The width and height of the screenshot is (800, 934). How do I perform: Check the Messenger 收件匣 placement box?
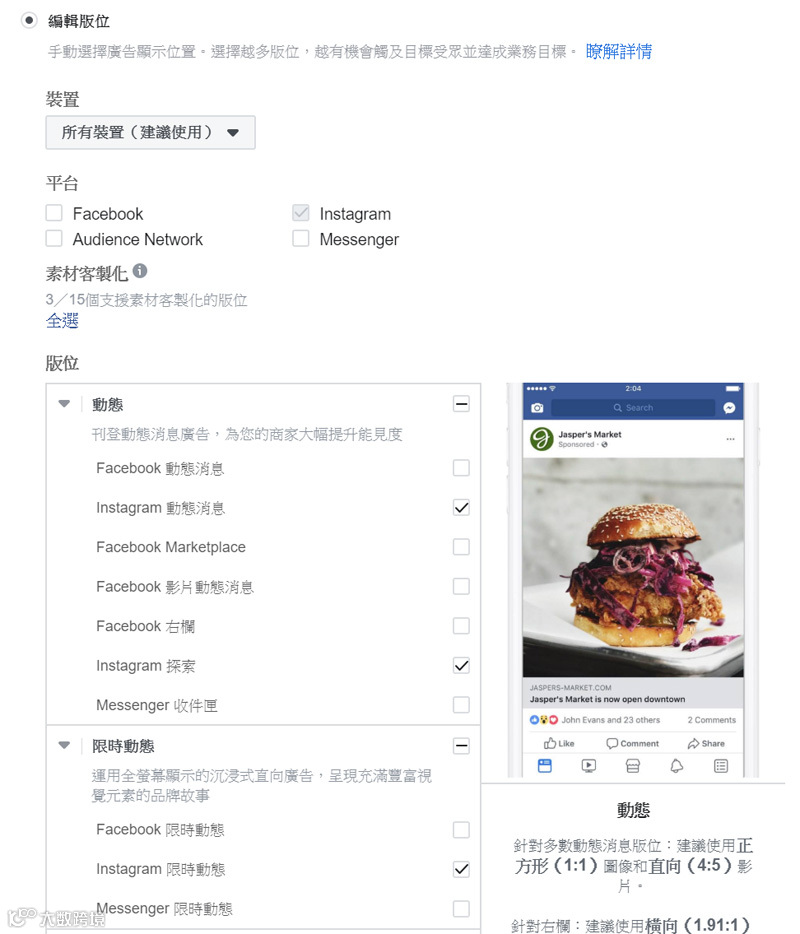(461, 705)
